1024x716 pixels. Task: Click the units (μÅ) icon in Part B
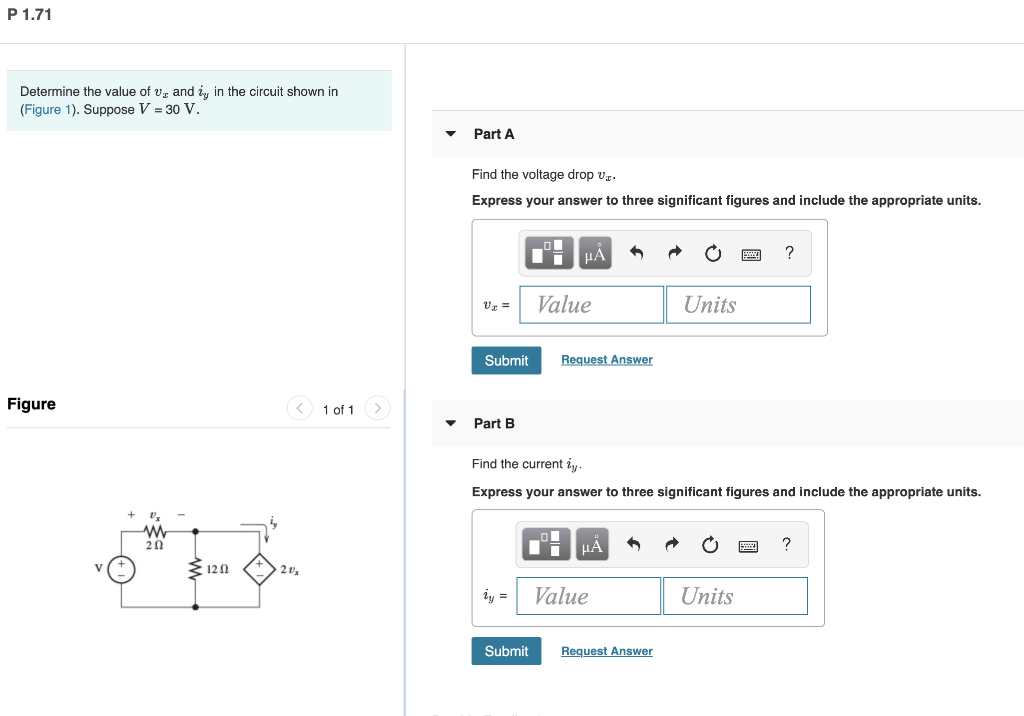[x=591, y=544]
